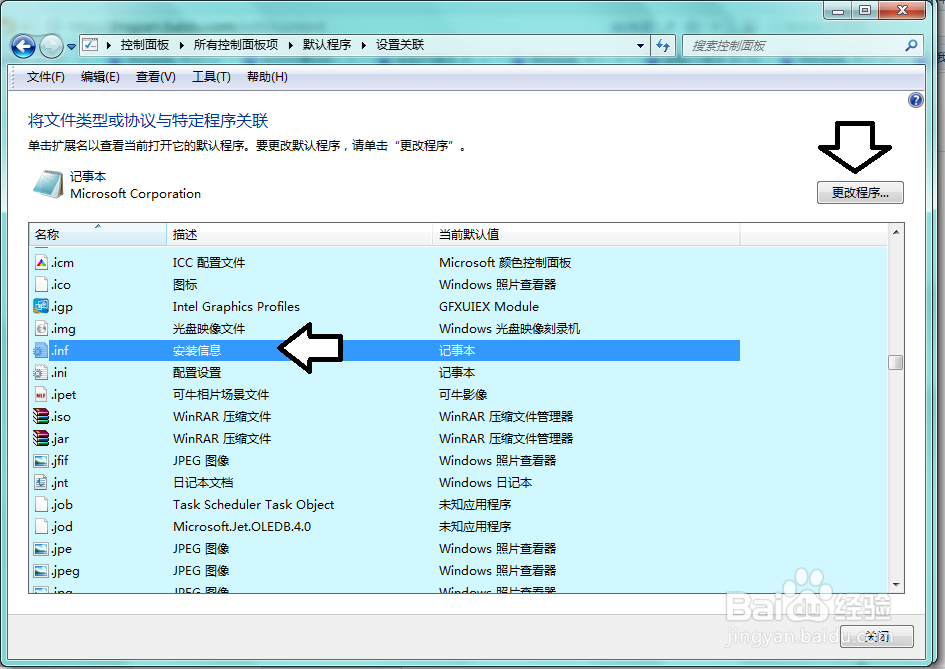This screenshot has height=669, width=945.
Task: Click the .igp file type icon
Action: click(x=41, y=306)
